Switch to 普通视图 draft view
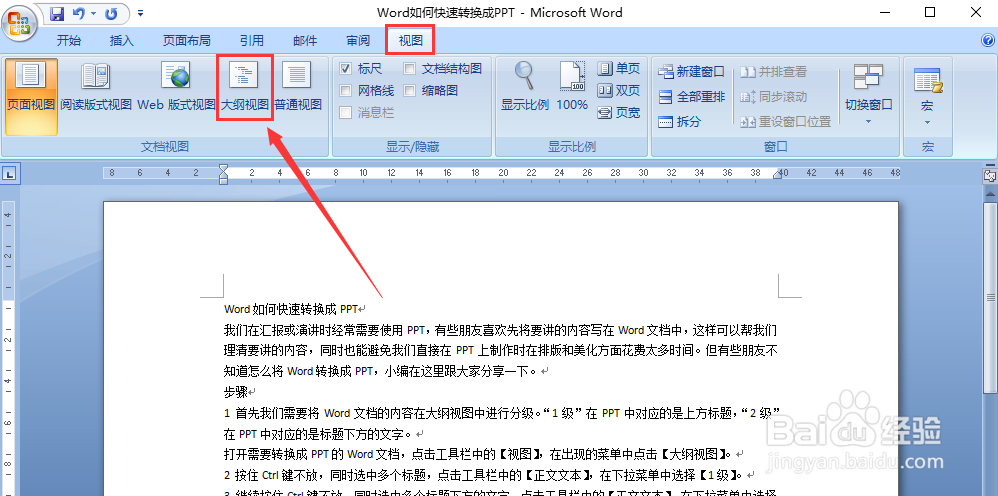 pos(298,87)
